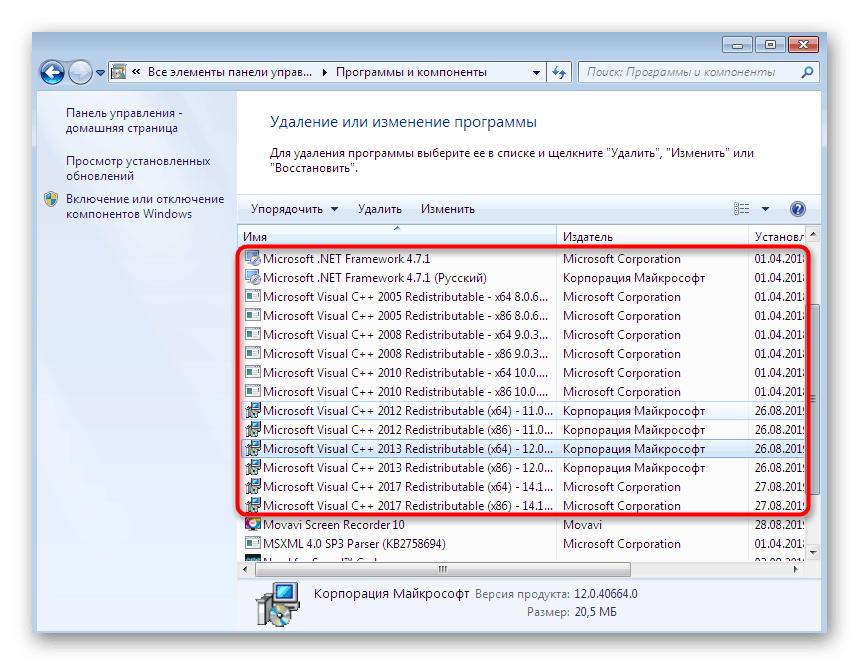Select Visual C++ 2008 x64 entry icon

253,334
